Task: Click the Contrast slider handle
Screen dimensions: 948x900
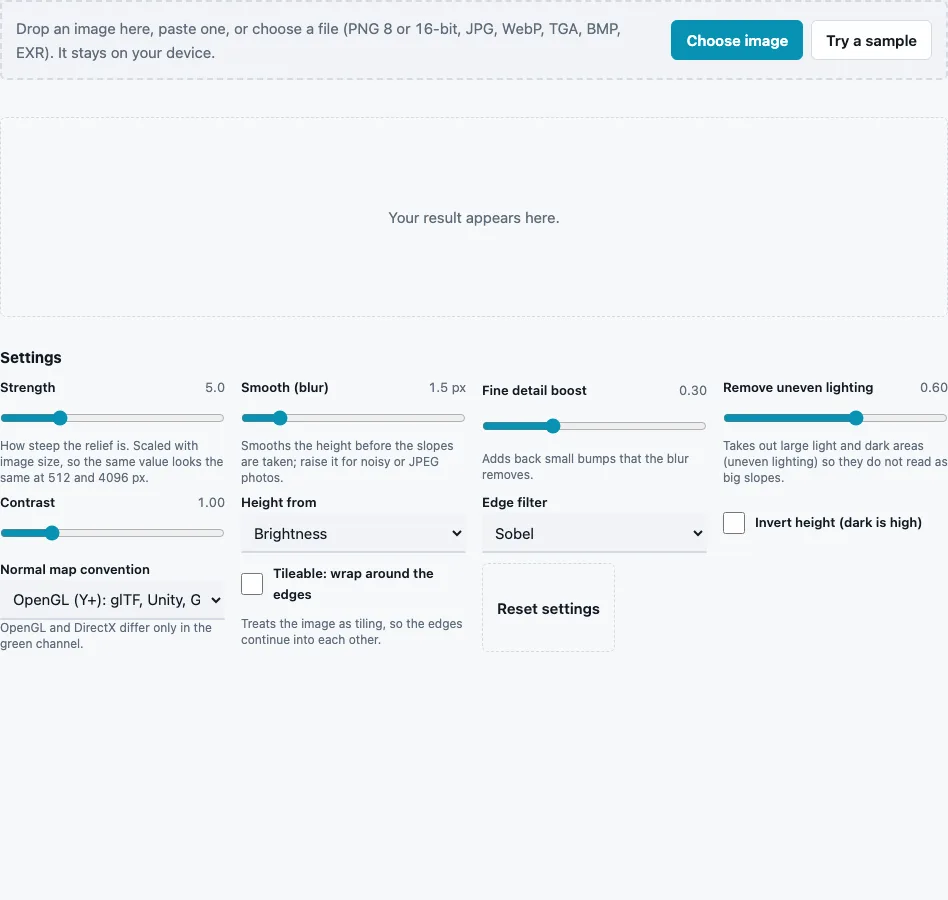Action: (53, 533)
